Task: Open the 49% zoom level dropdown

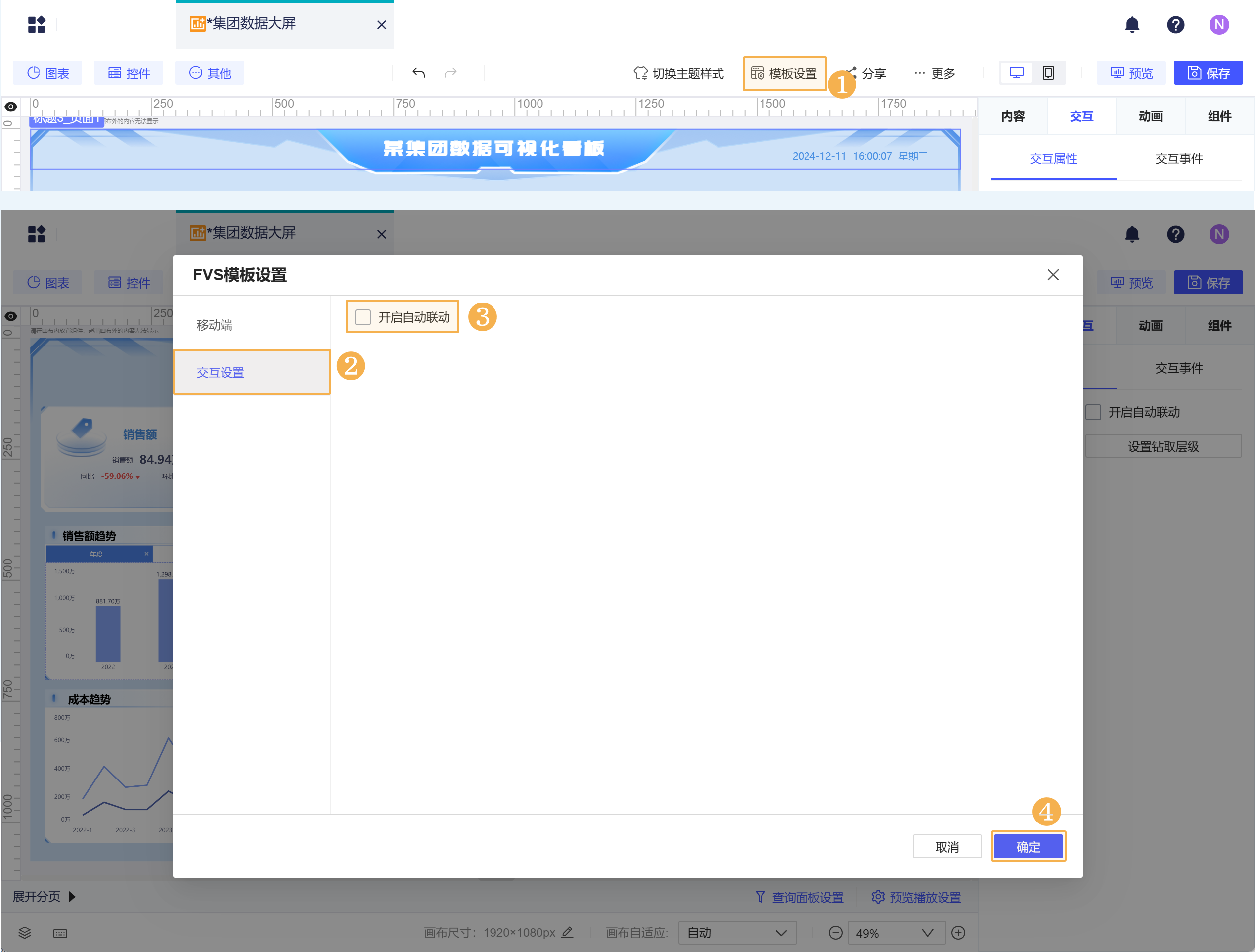Action: tap(896, 933)
